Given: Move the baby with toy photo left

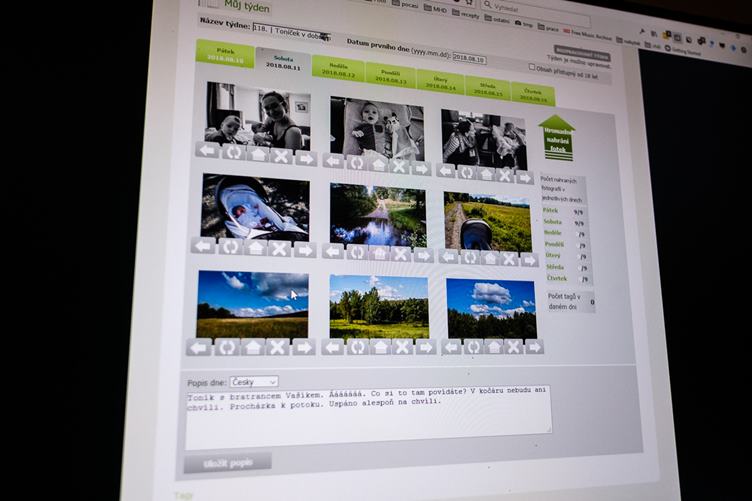Looking at the screenshot, I should 333,162.
